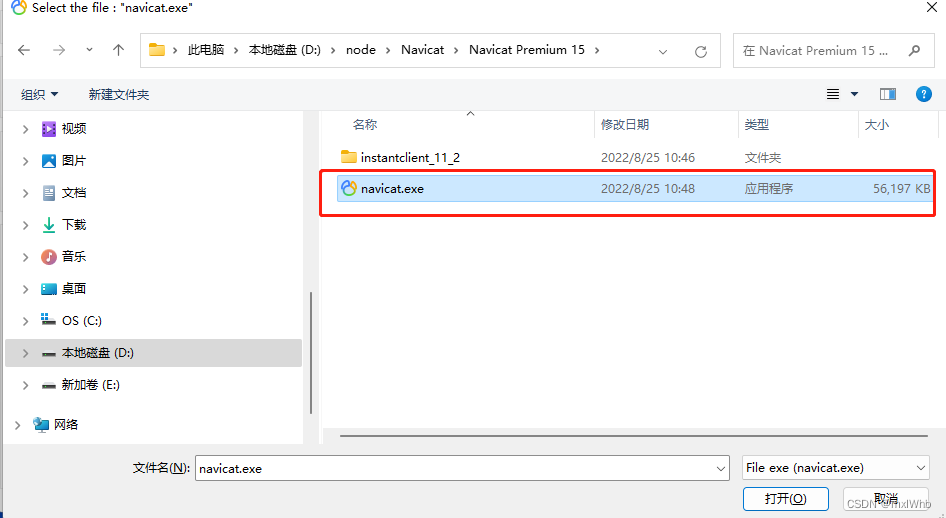Go up one folder level
946x518 pixels.
pos(118,50)
